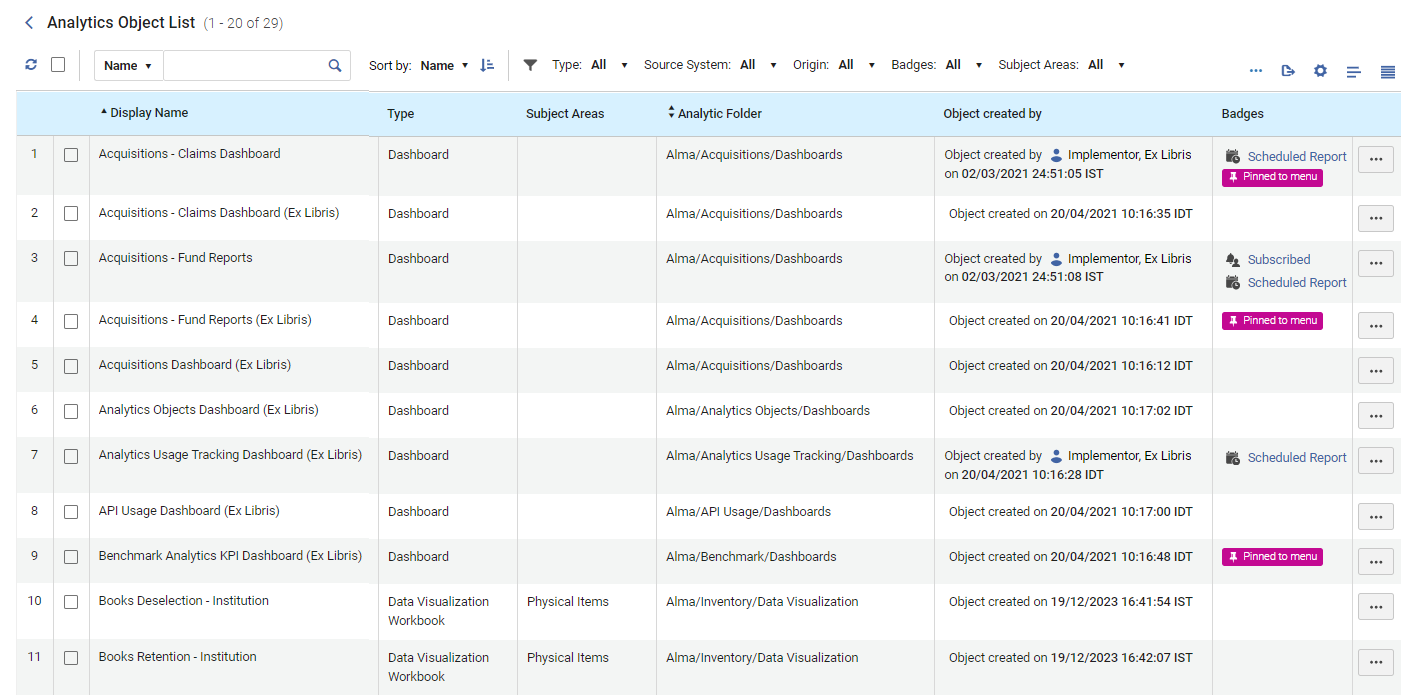Open the Scheduled Report link in row 7
1401x695 pixels.
coord(1297,458)
